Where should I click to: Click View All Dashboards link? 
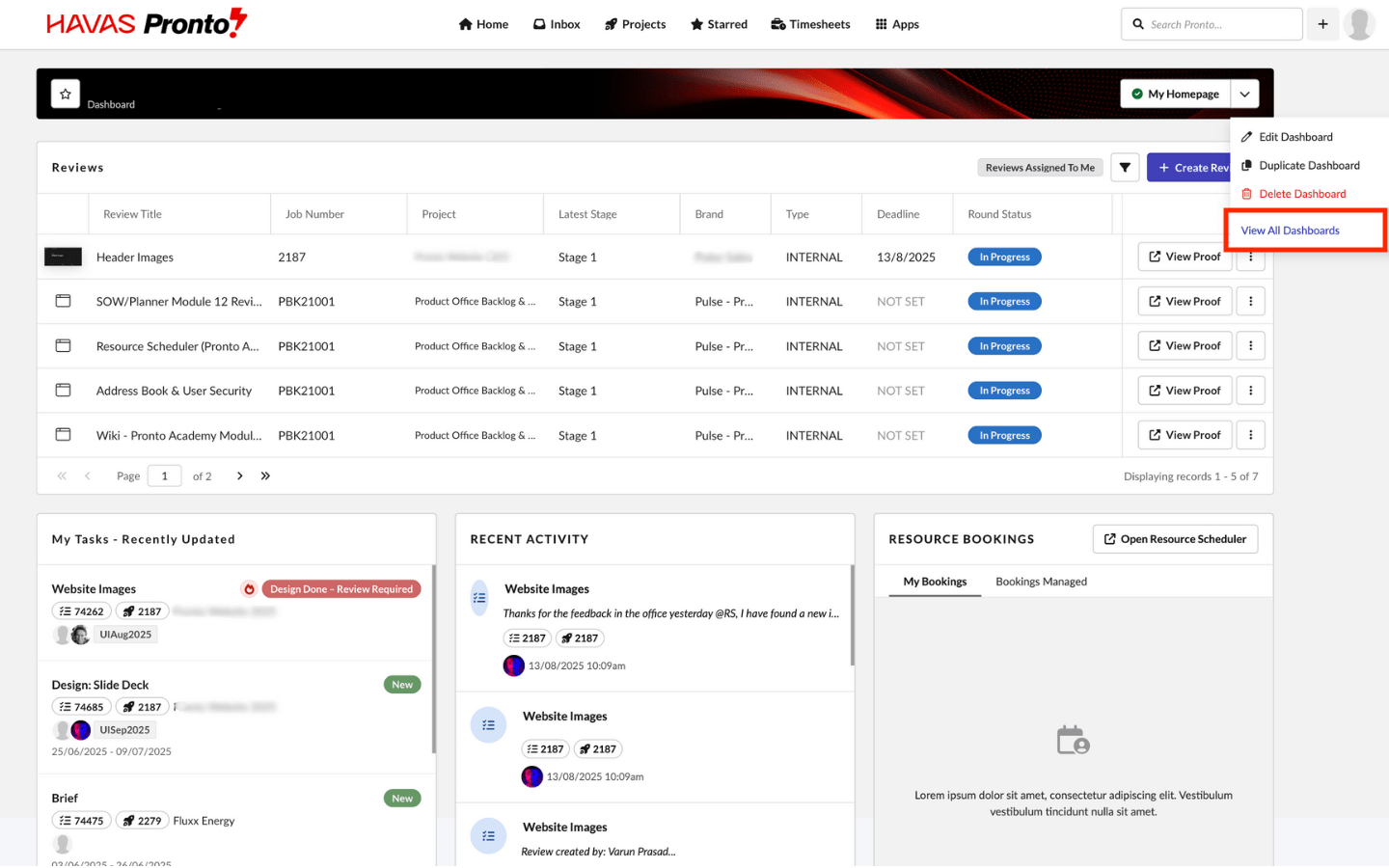click(x=1290, y=231)
